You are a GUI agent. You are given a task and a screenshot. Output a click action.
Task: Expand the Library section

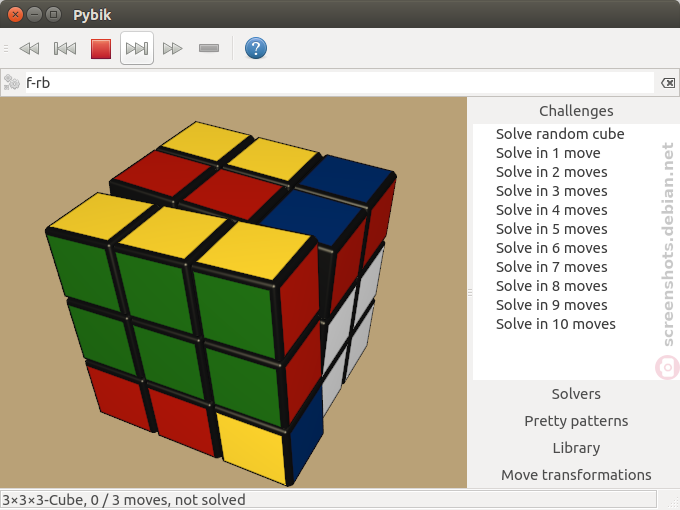(x=576, y=448)
